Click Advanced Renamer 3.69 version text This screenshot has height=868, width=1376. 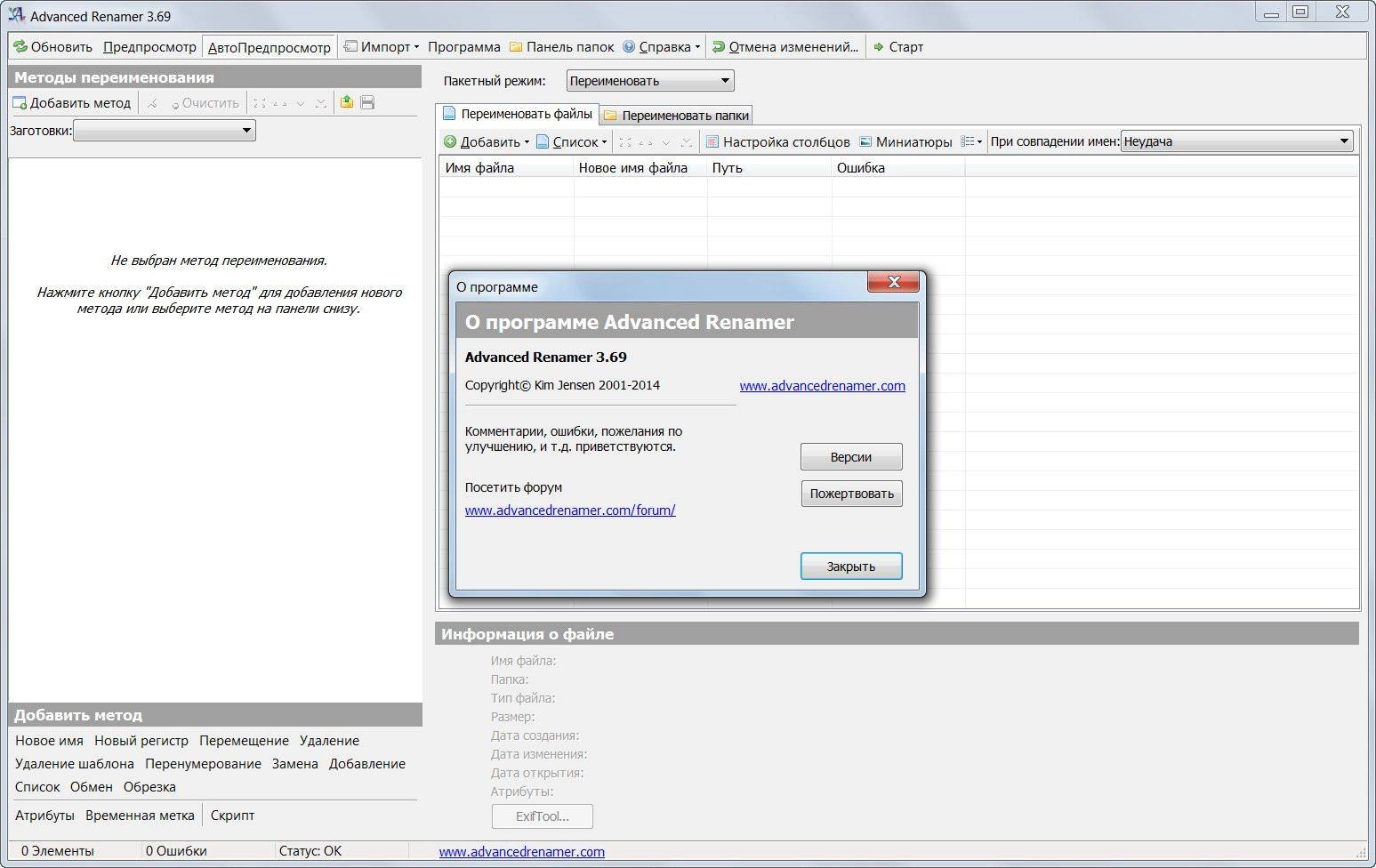click(x=545, y=358)
